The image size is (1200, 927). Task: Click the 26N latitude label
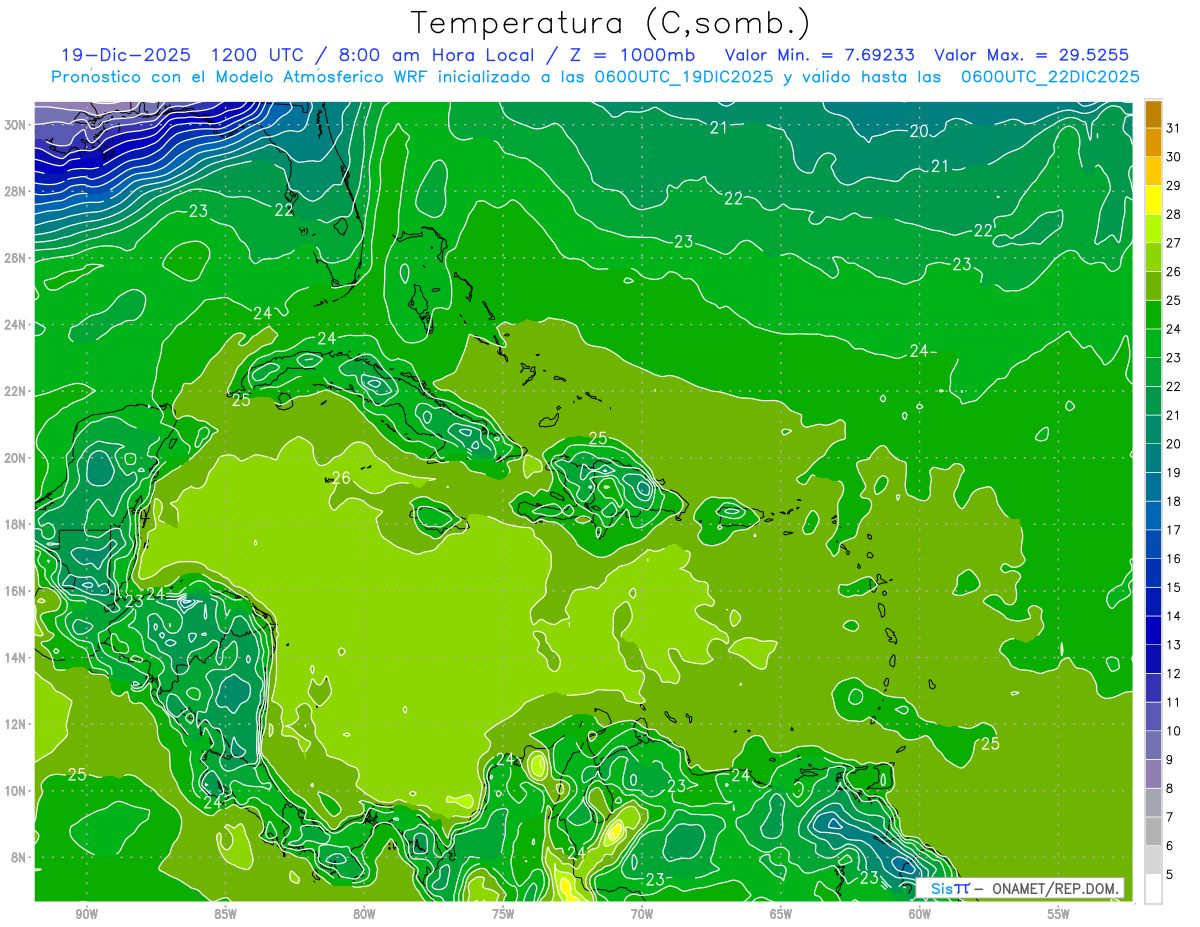pos(16,258)
